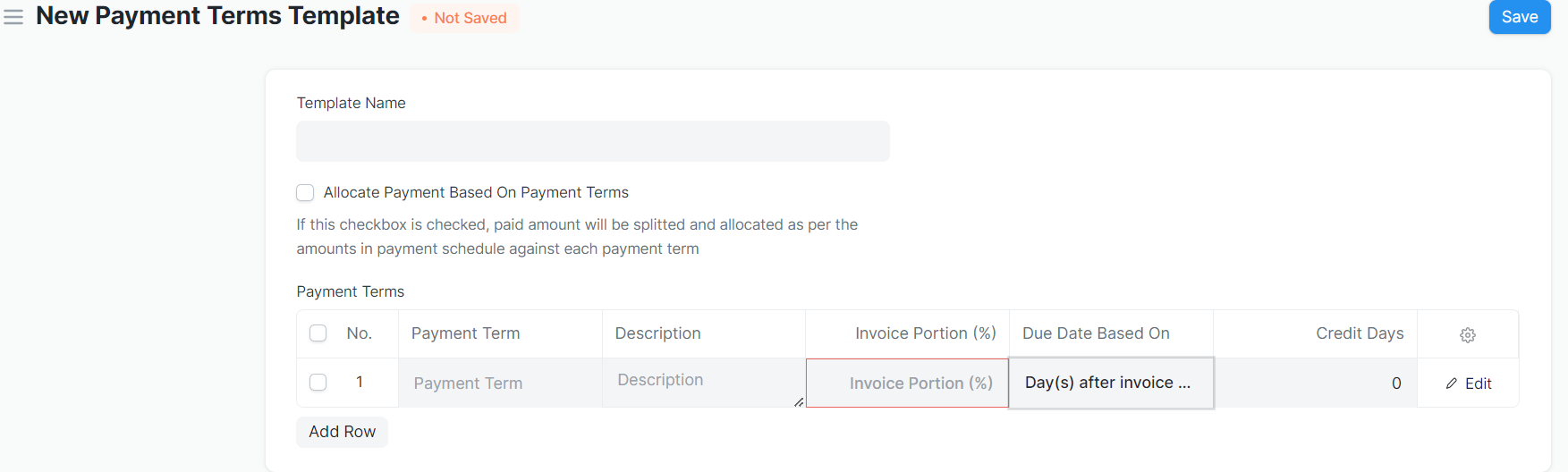This screenshot has height=472, width=1568.
Task: Click the Description field resize handle
Action: click(798, 401)
